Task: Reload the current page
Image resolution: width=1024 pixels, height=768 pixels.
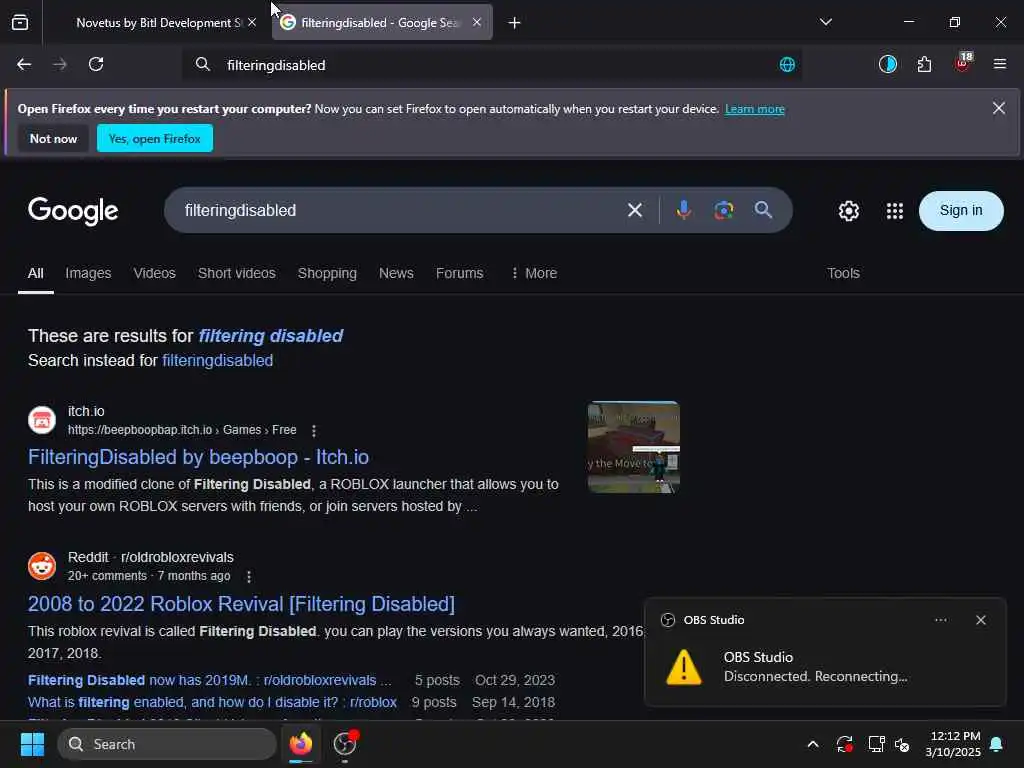Action: [x=96, y=64]
